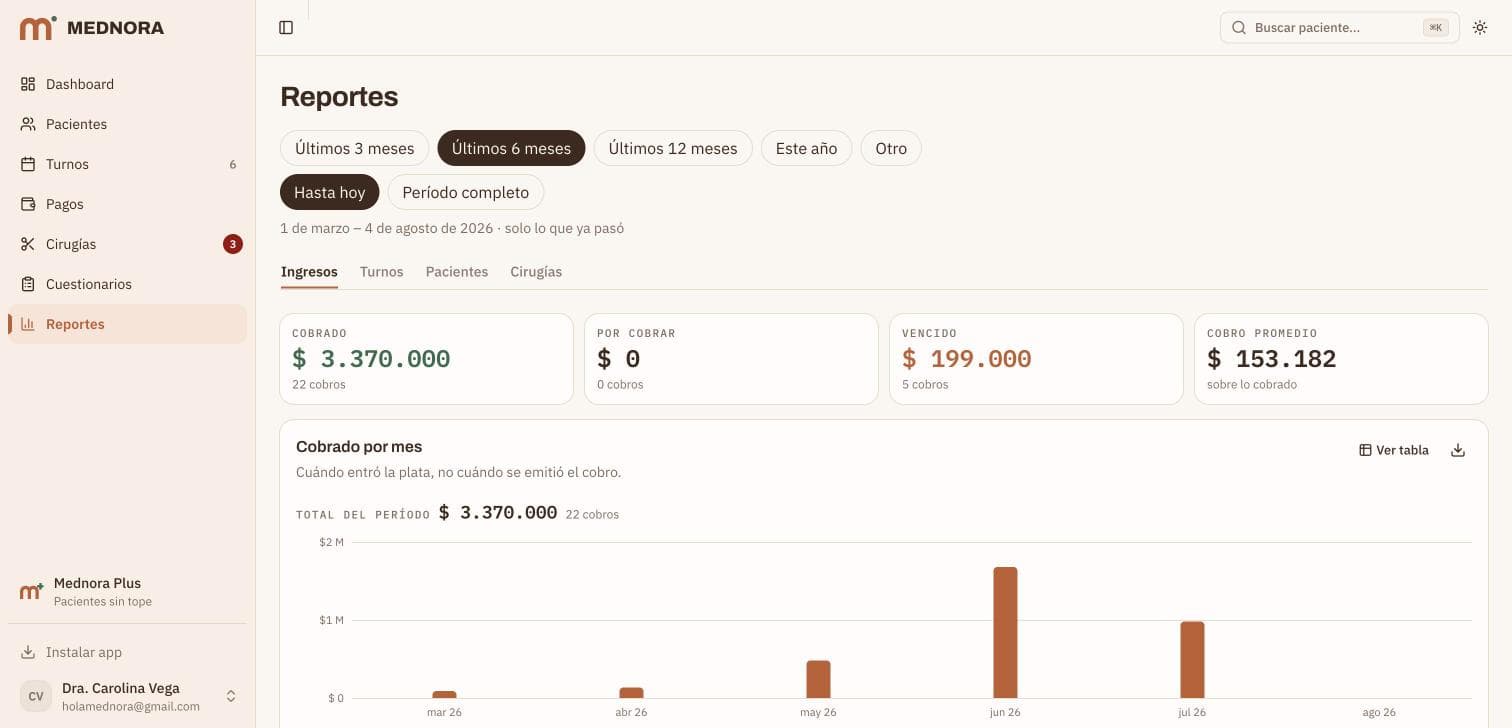Screen dimensions: 1512x728
Task: Select the Período completo option
Action: tap(466, 192)
